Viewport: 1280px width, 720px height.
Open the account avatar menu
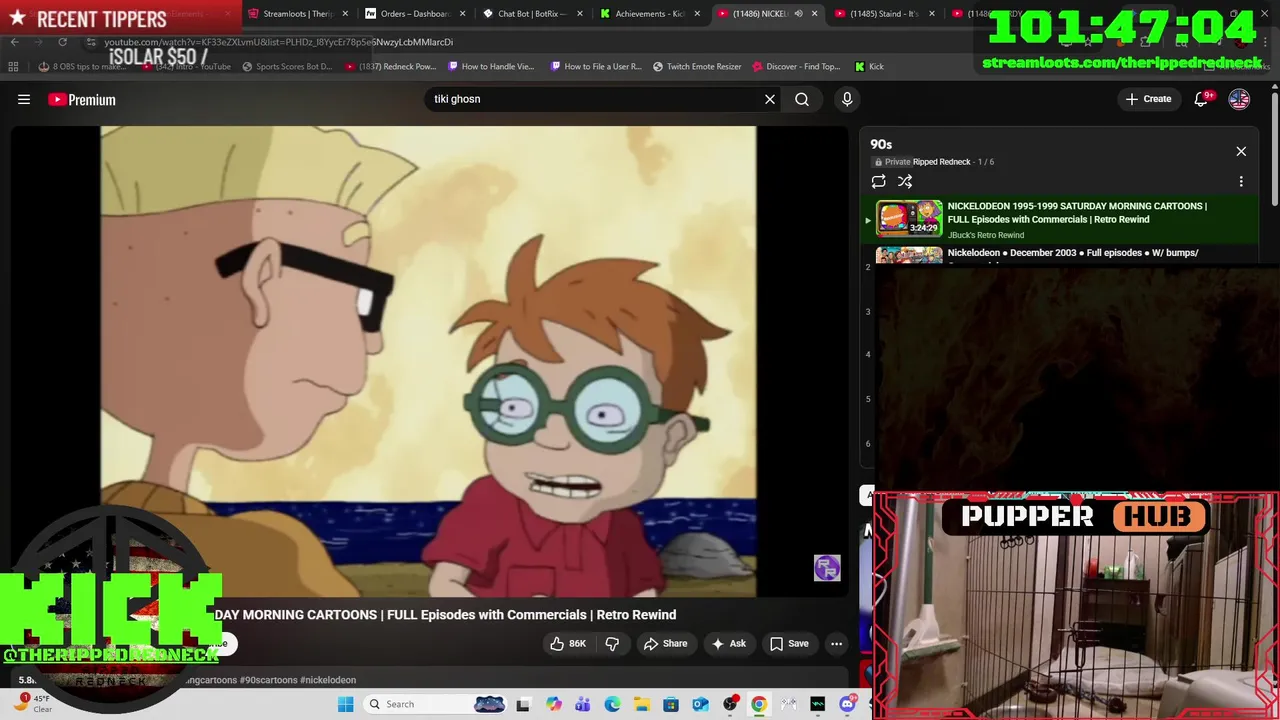pyautogui.click(x=1239, y=99)
